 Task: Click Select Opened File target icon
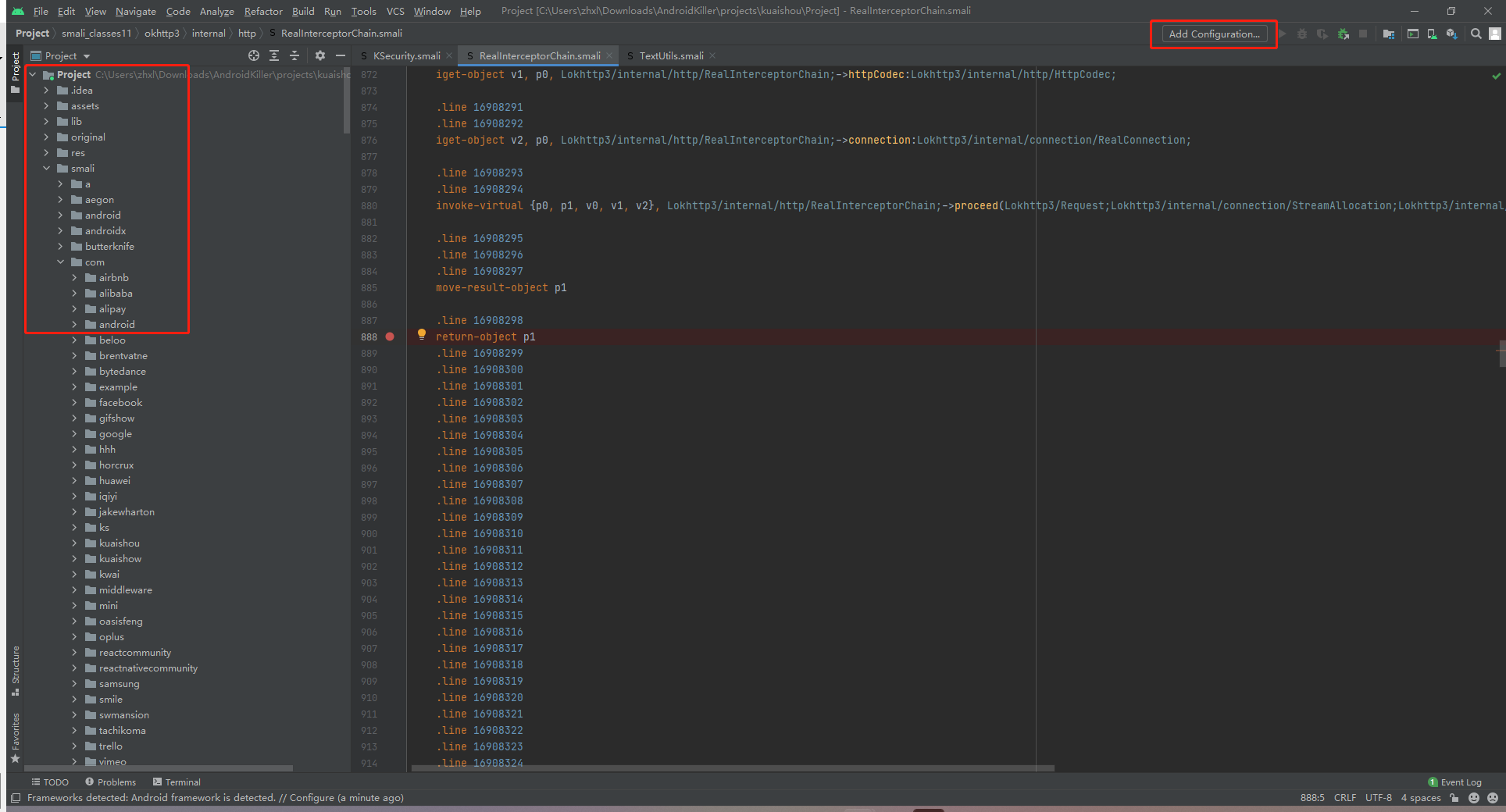point(254,55)
